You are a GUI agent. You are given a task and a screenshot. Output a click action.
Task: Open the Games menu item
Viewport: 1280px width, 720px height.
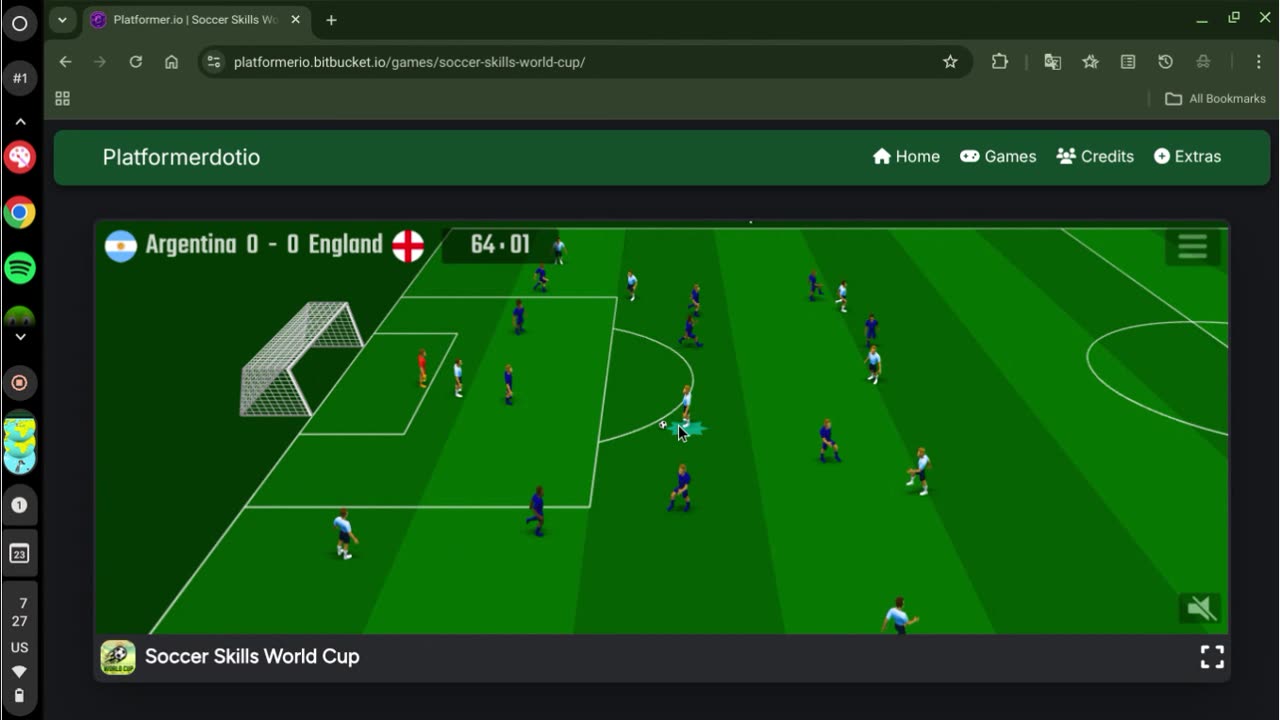point(998,157)
